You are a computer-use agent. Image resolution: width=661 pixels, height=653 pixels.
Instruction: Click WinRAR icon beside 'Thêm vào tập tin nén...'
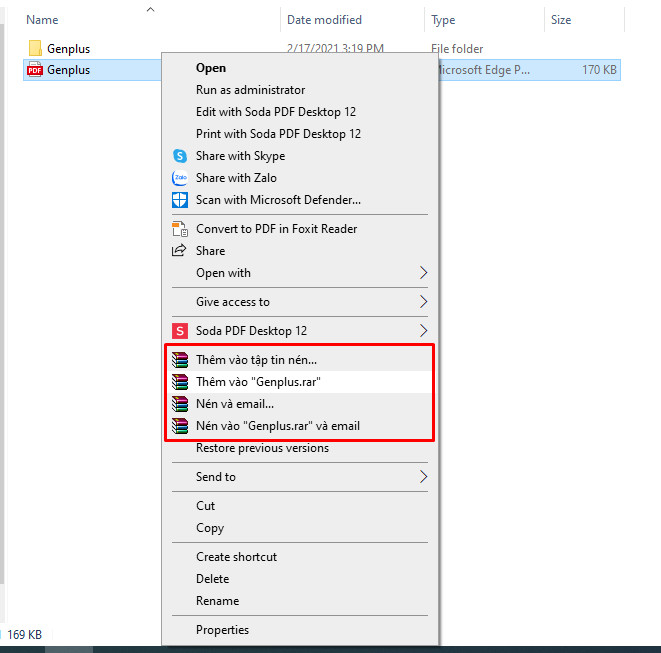pyautogui.click(x=180, y=360)
